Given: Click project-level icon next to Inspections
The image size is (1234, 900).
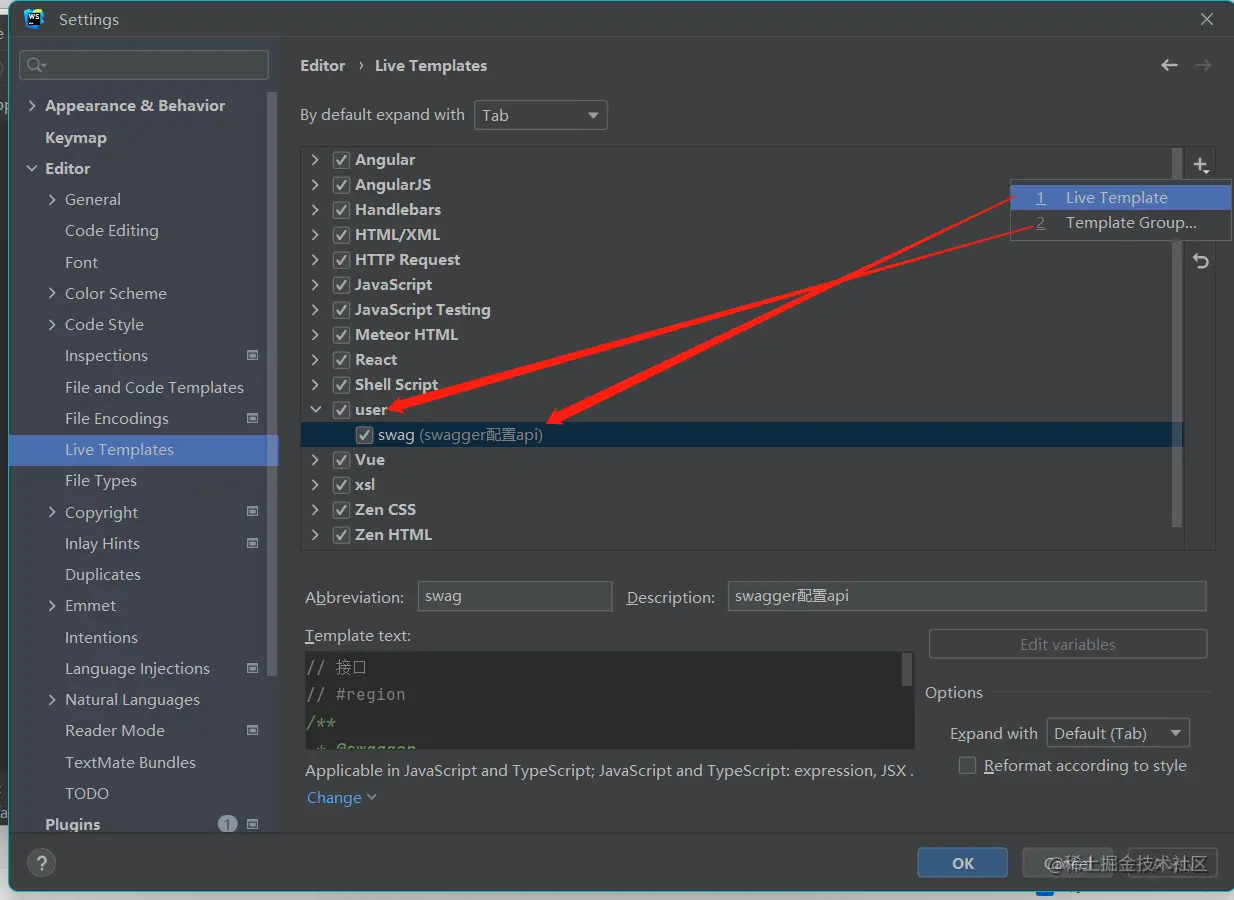Looking at the screenshot, I should (252, 355).
